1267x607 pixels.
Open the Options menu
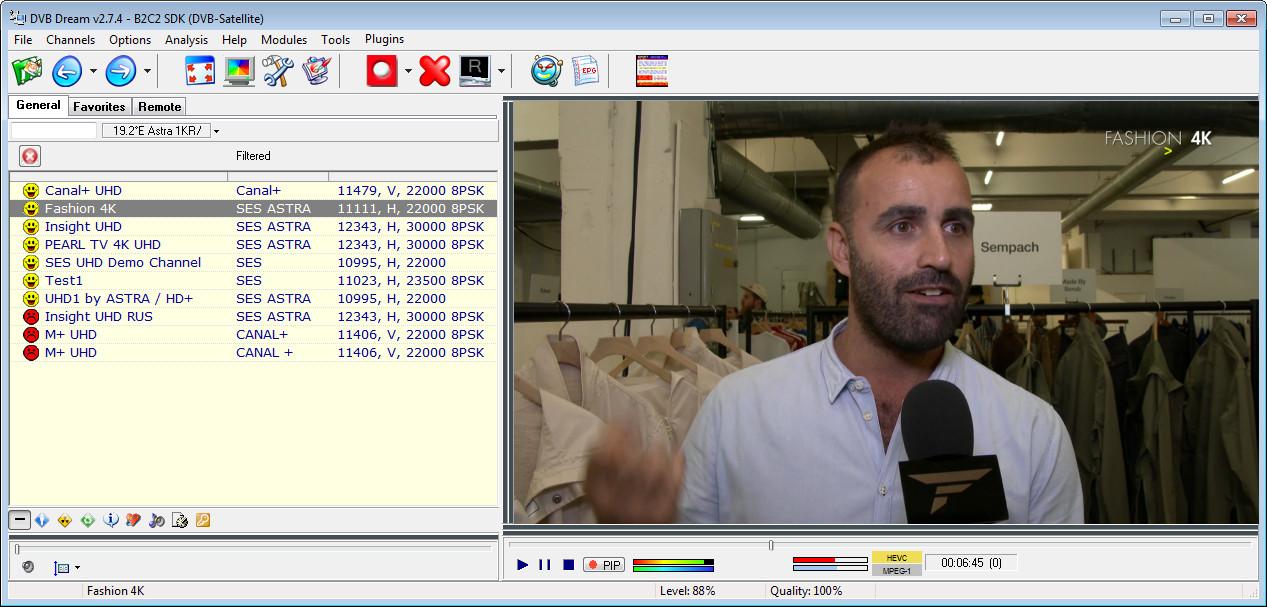click(130, 40)
